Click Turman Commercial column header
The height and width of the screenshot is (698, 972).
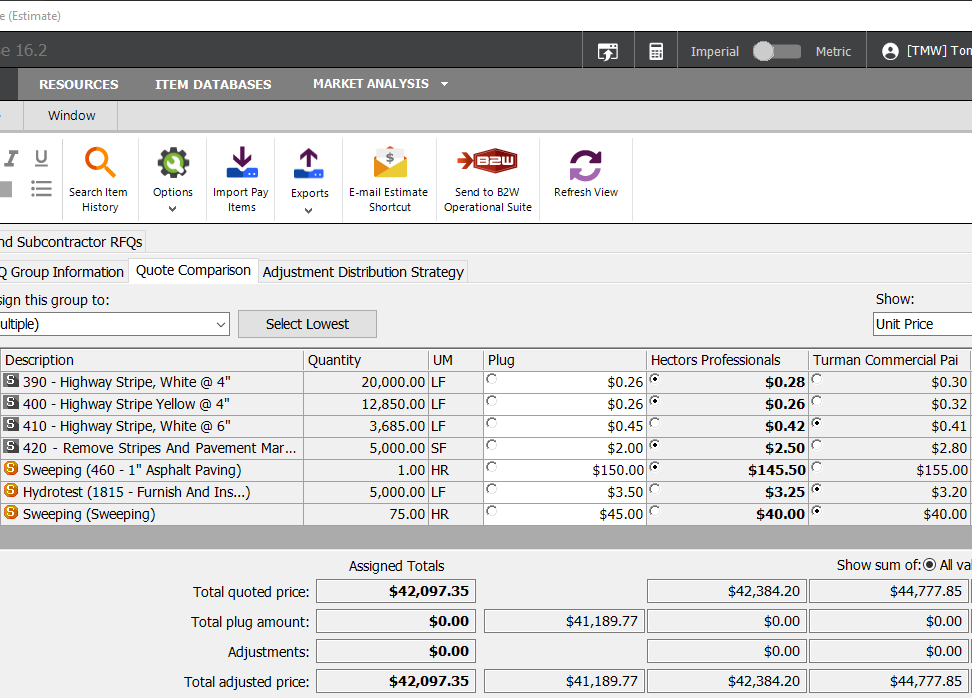[x=890, y=360]
